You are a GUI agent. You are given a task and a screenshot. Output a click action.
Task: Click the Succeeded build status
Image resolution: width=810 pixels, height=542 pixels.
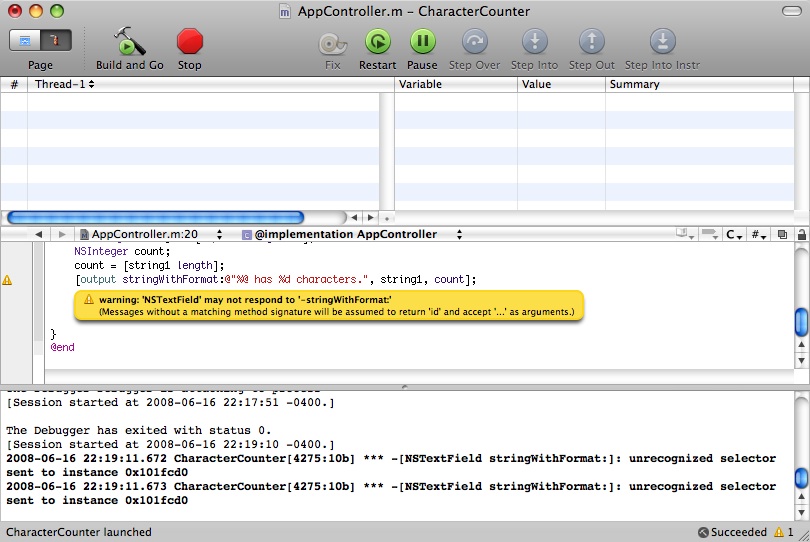[x=733, y=532]
